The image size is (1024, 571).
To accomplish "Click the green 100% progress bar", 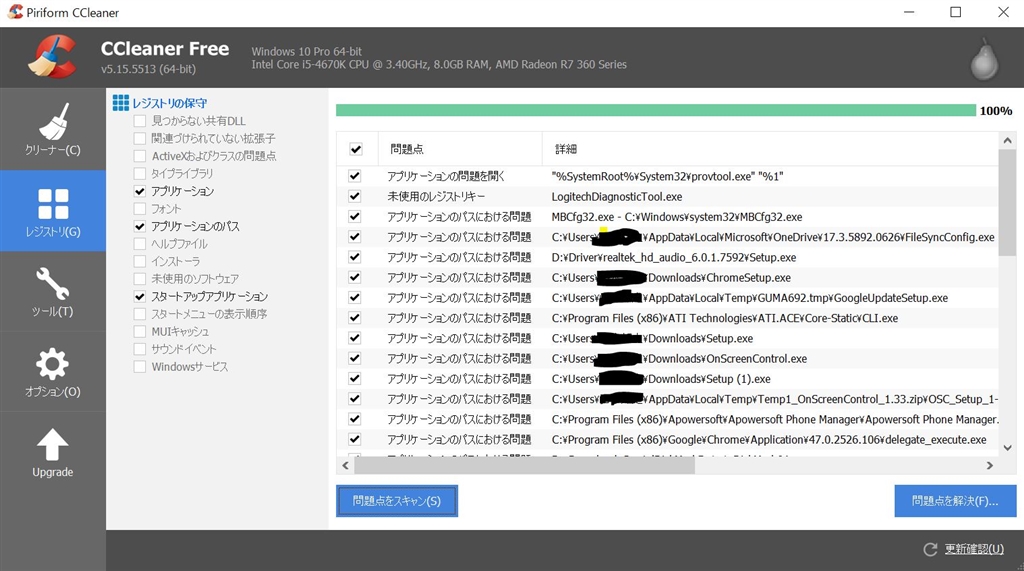I will 656,110.
